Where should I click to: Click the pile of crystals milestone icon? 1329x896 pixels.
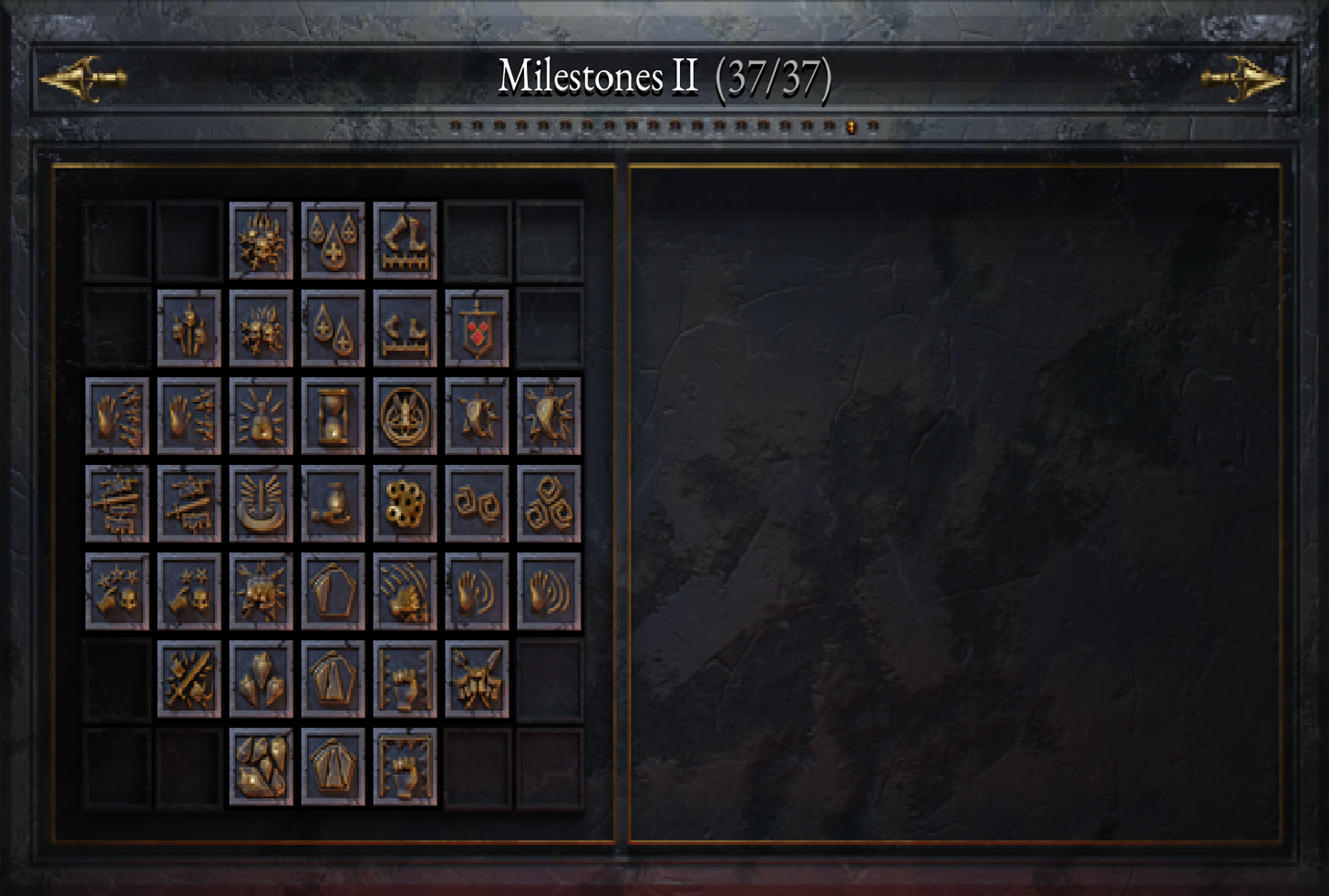tap(261, 767)
